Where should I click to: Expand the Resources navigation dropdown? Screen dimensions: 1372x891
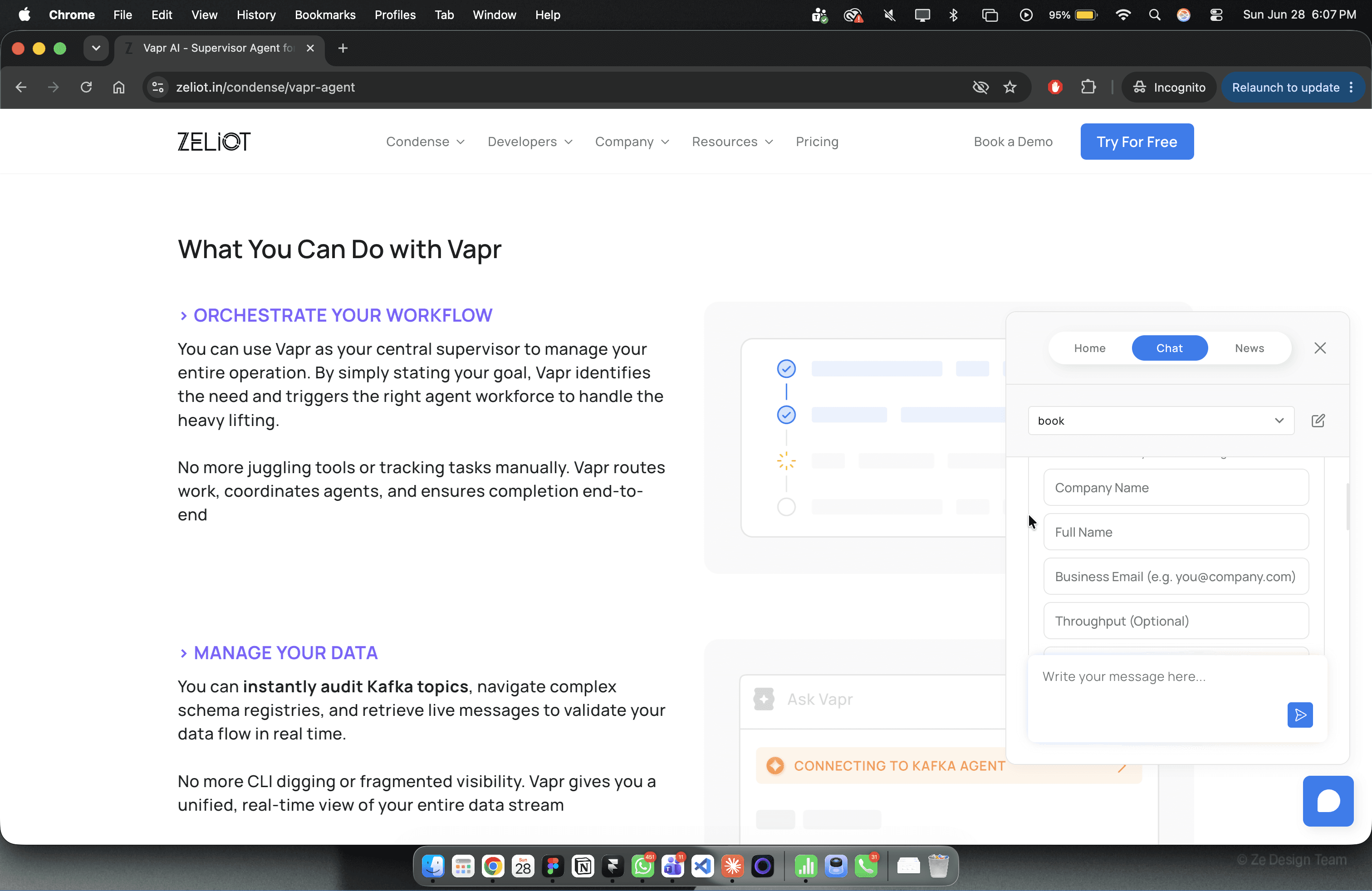coord(732,142)
